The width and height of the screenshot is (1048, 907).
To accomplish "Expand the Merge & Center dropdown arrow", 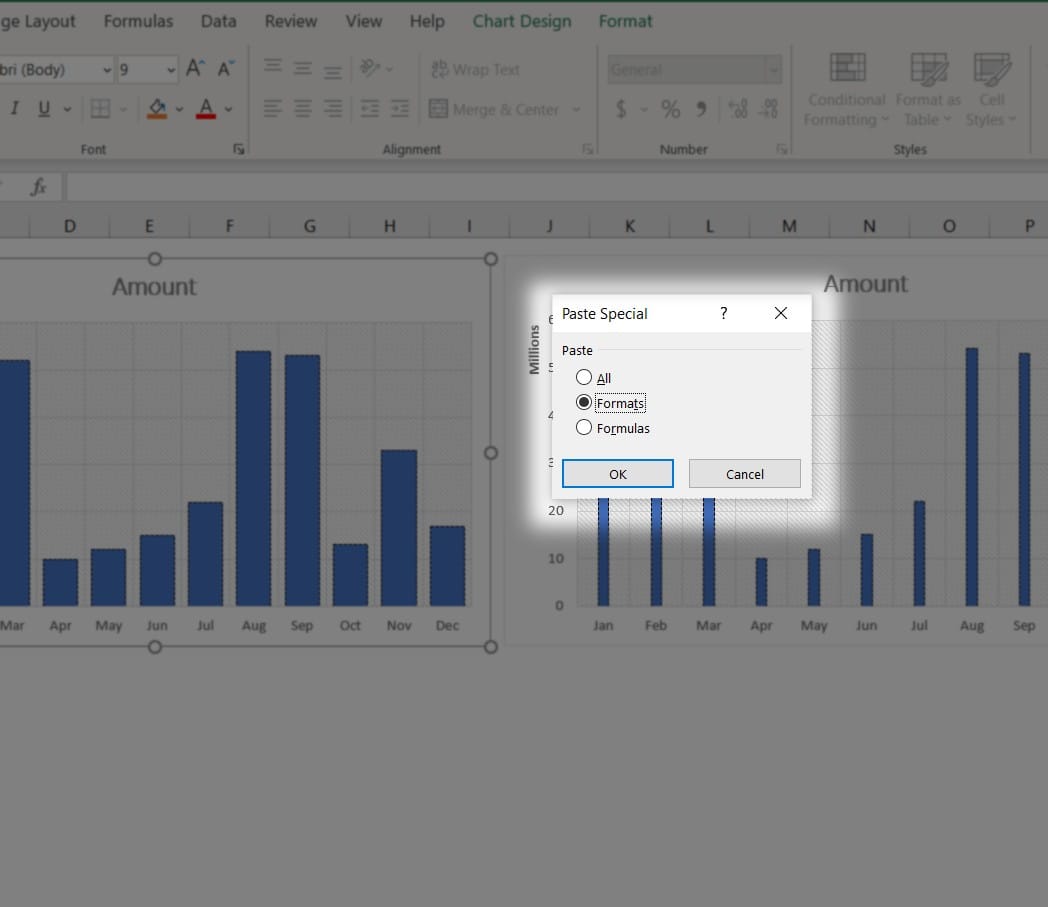I will pyautogui.click(x=576, y=110).
